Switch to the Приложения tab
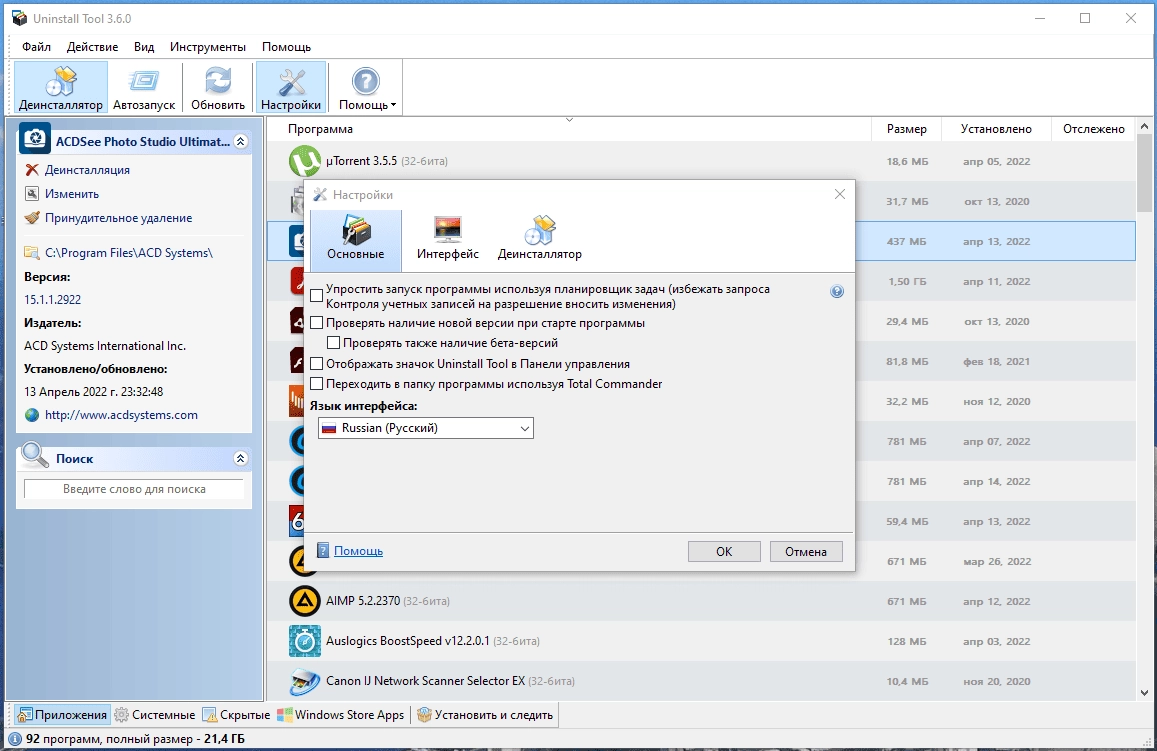 click(63, 715)
